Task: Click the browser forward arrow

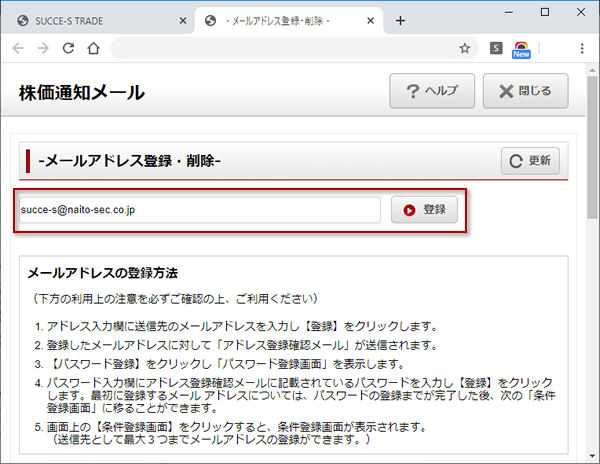Action: pyautogui.click(x=44, y=48)
